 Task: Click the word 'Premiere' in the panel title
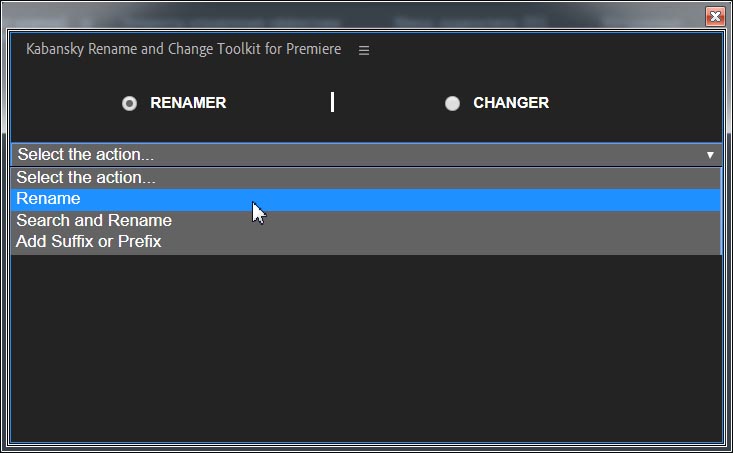pos(314,49)
